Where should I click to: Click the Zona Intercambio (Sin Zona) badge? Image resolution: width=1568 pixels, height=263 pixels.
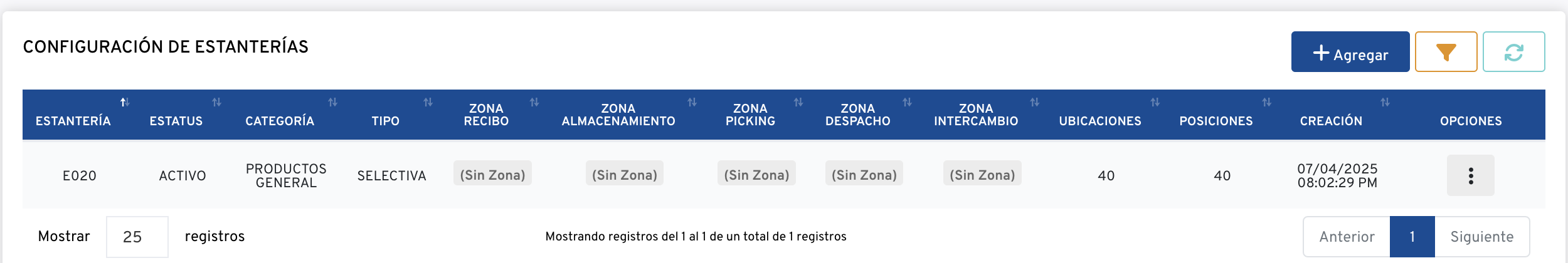click(x=982, y=173)
